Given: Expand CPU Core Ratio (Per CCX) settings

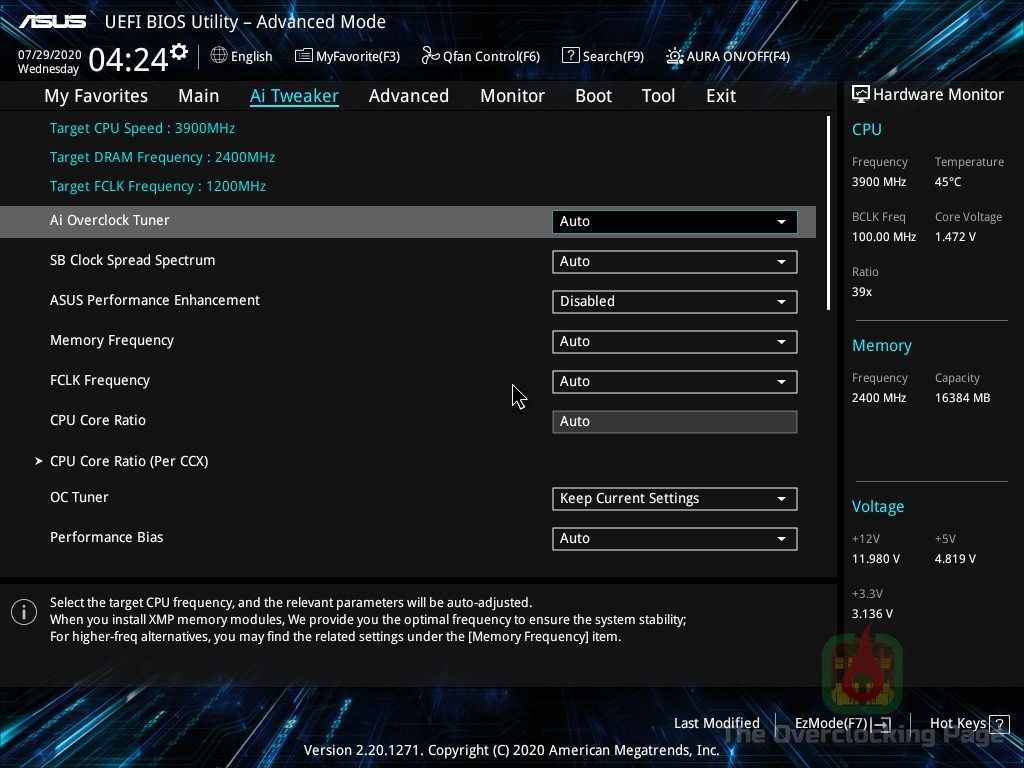Looking at the screenshot, I should tap(129, 461).
